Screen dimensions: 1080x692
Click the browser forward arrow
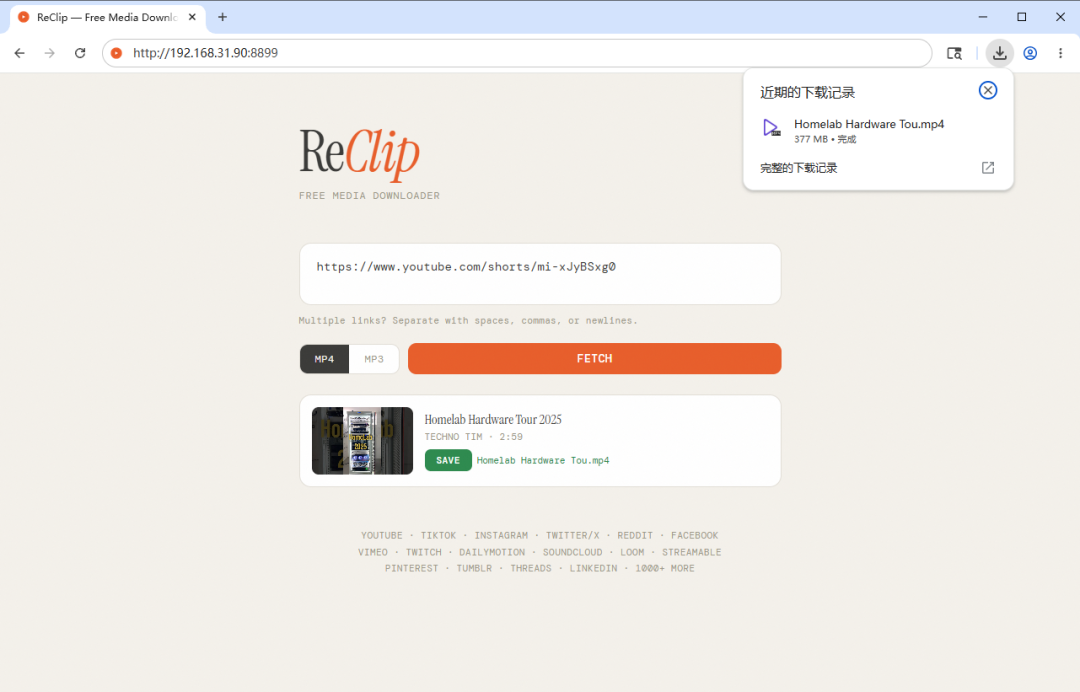click(x=50, y=53)
